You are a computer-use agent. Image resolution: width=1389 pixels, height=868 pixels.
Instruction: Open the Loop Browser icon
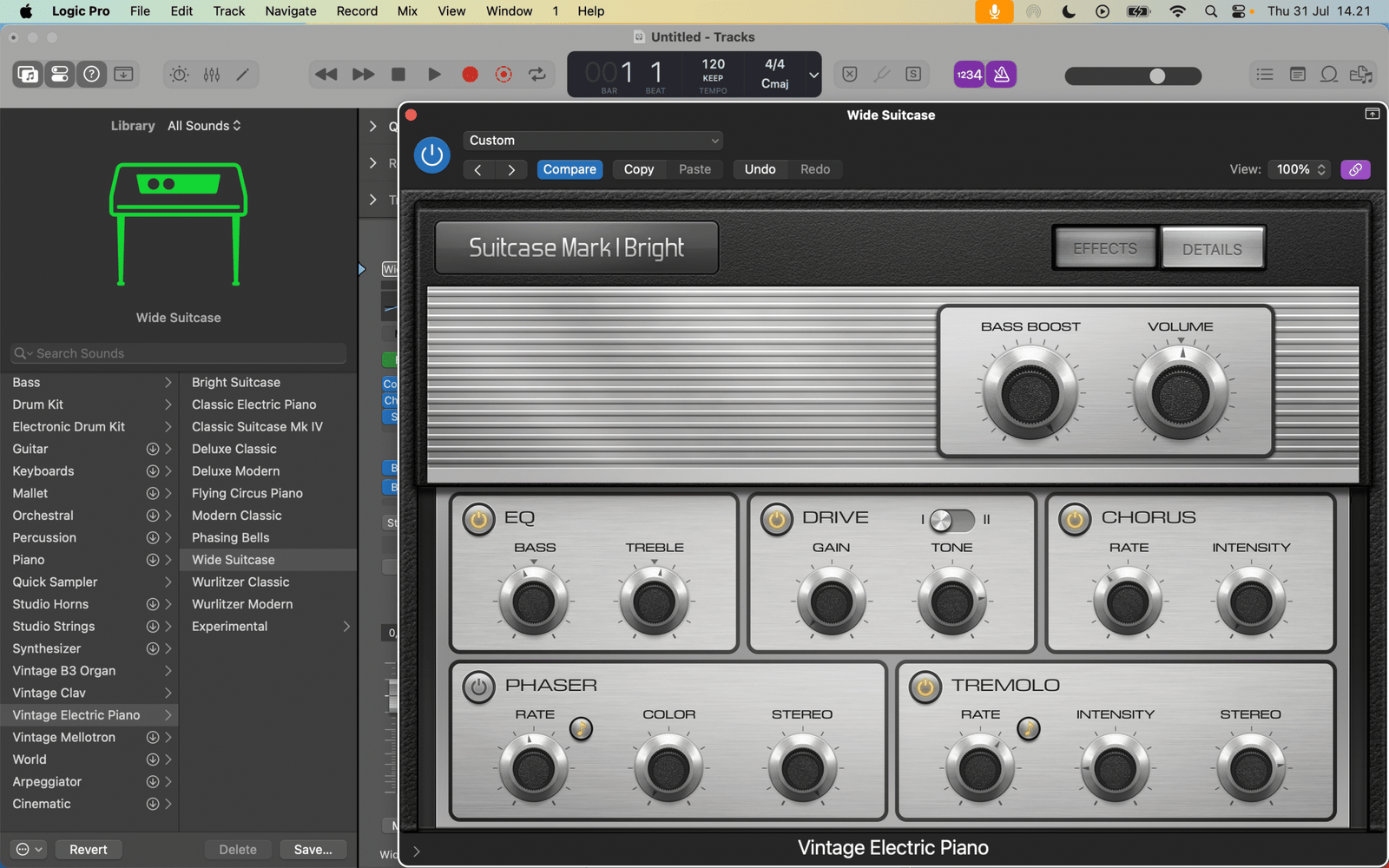click(x=1328, y=75)
